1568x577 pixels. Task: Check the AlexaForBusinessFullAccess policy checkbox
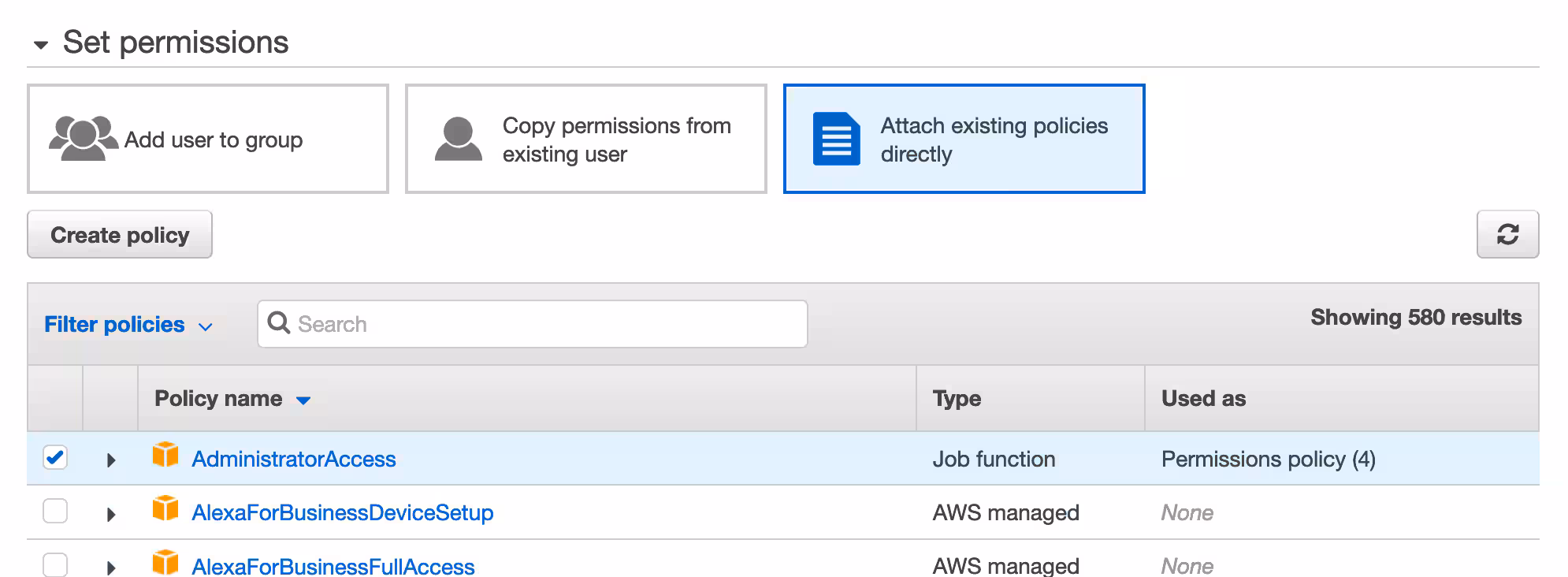[55, 564]
